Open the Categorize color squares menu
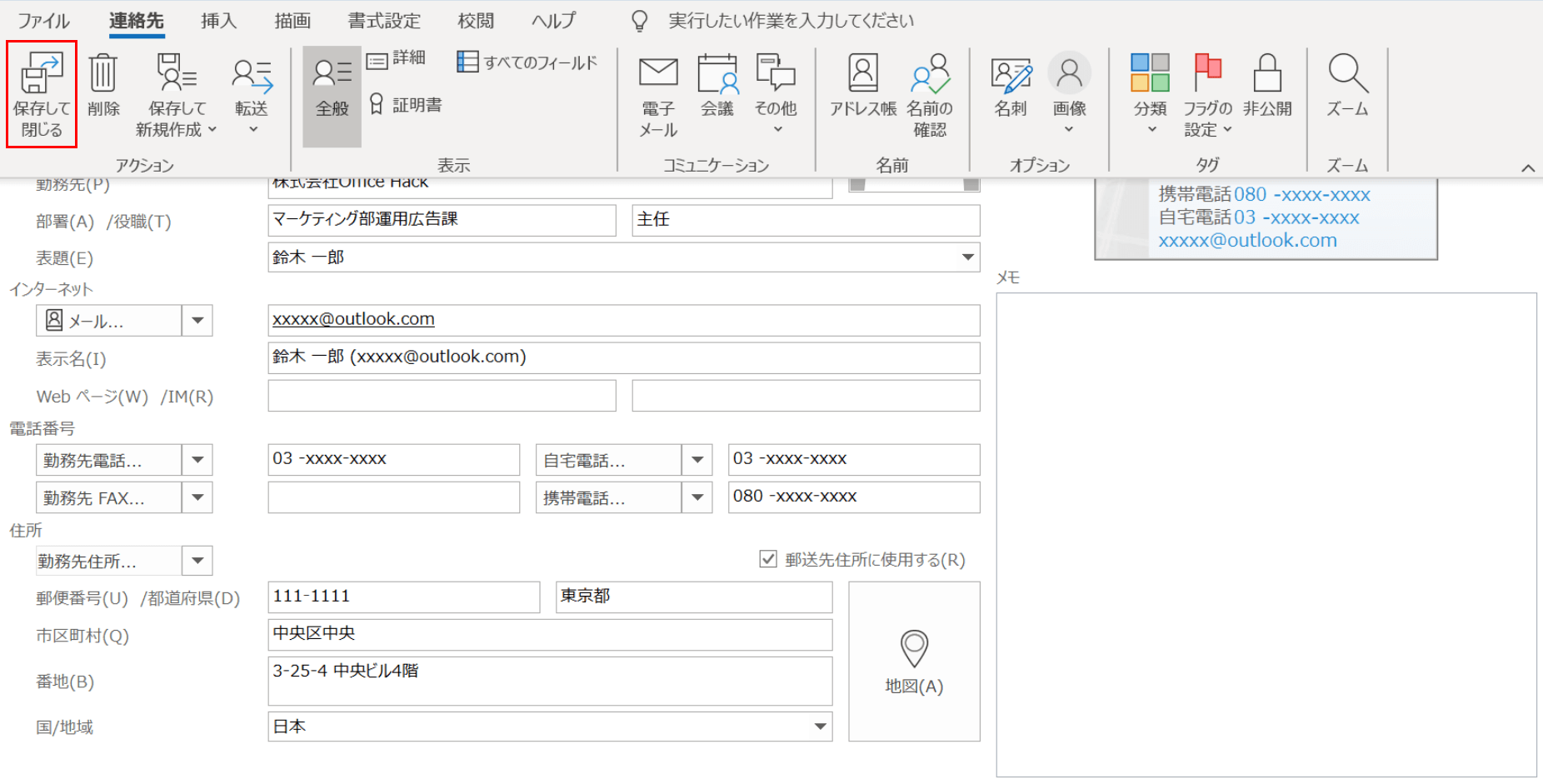This screenshot has width=1543, height=784. (x=1150, y=75)
